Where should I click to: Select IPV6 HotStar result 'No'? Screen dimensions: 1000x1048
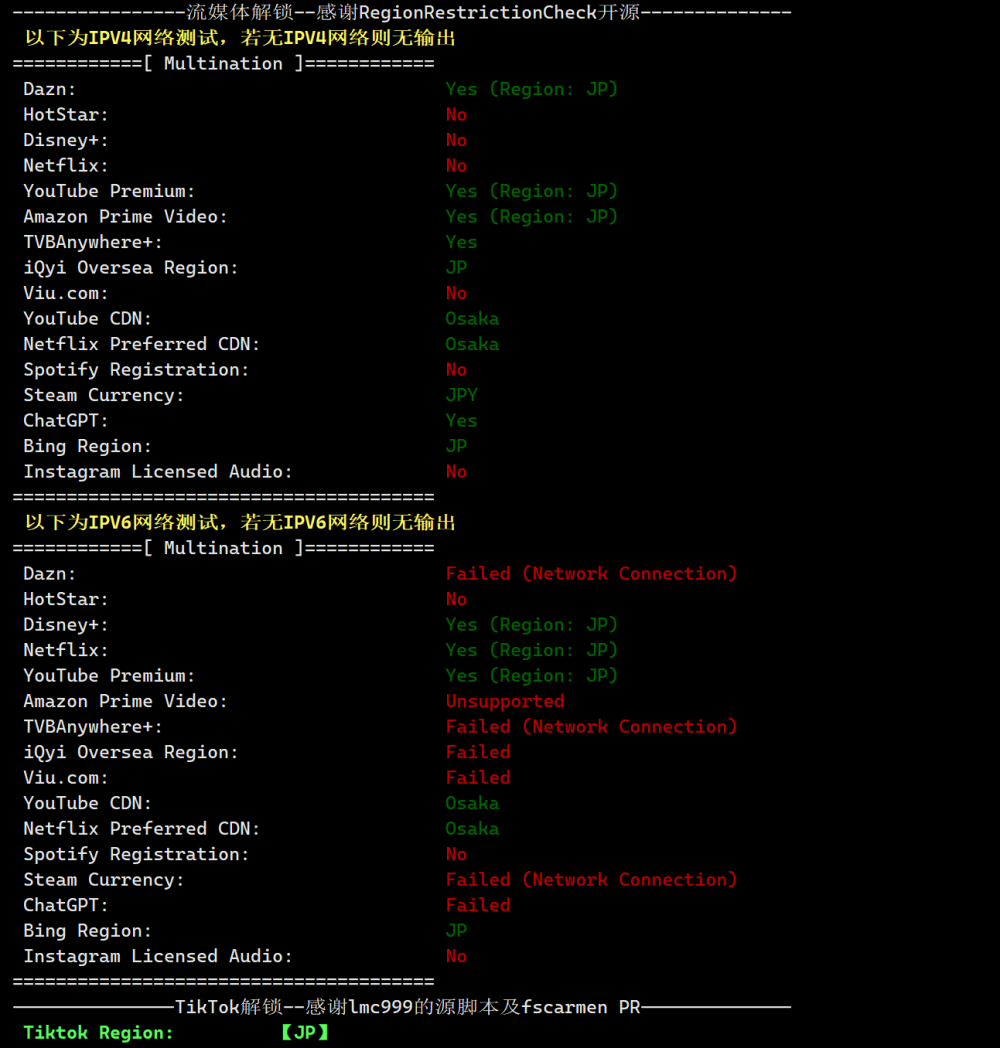tap(457, 600)
